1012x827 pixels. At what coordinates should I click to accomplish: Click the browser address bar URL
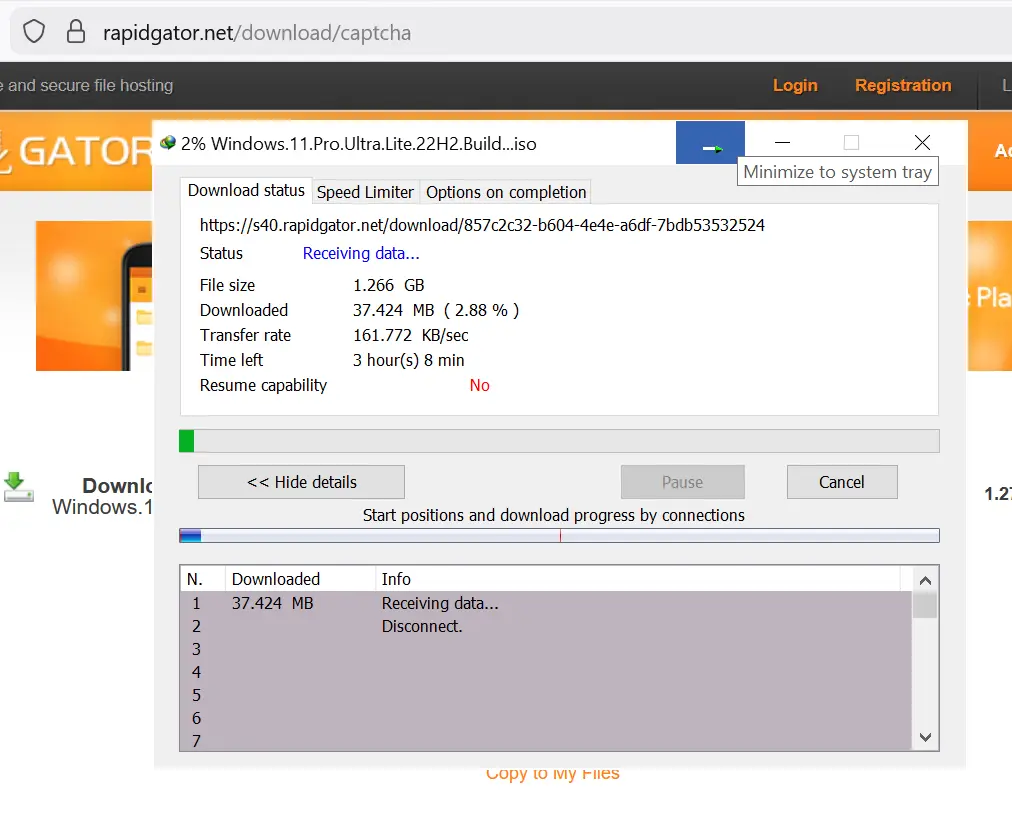[x=257, y=32]
